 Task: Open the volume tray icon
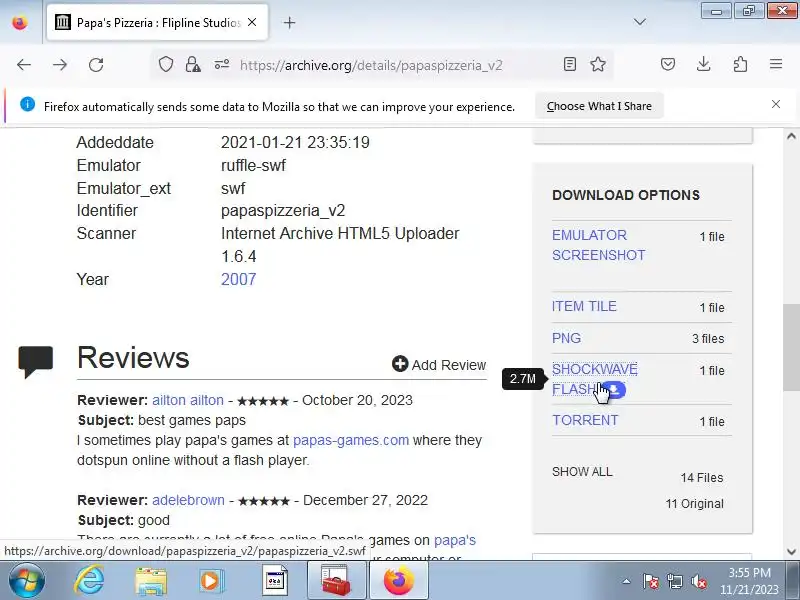698,581
